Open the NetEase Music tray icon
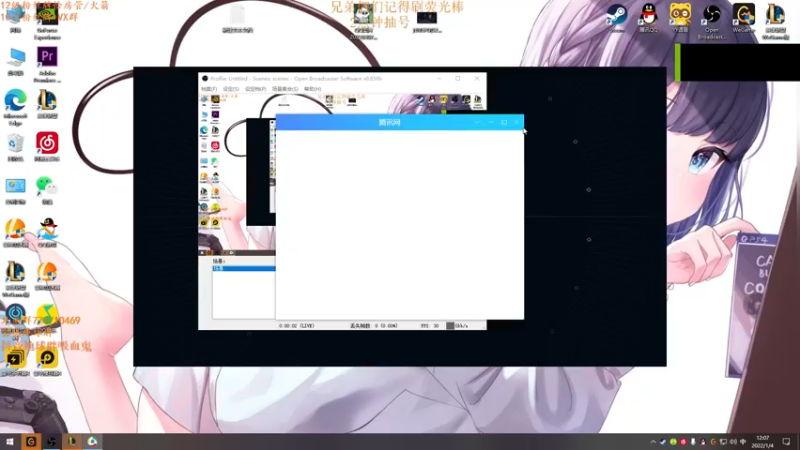 tap(683, 442)
